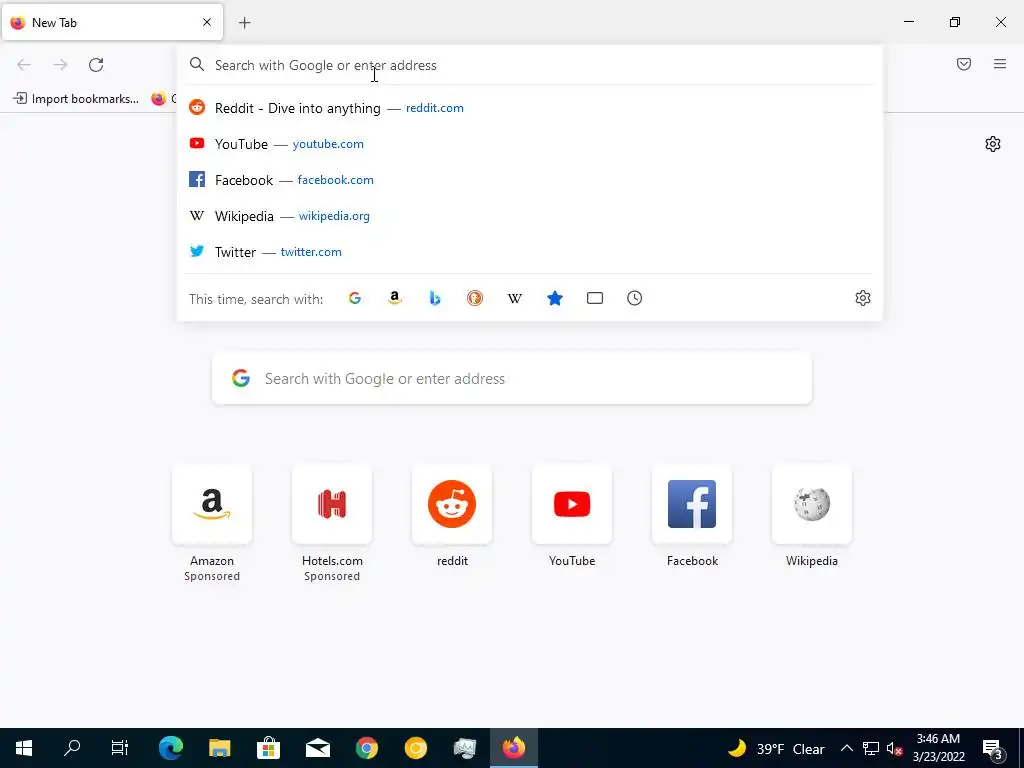Open the Firefox application menu

click(x=1000, y=64)
